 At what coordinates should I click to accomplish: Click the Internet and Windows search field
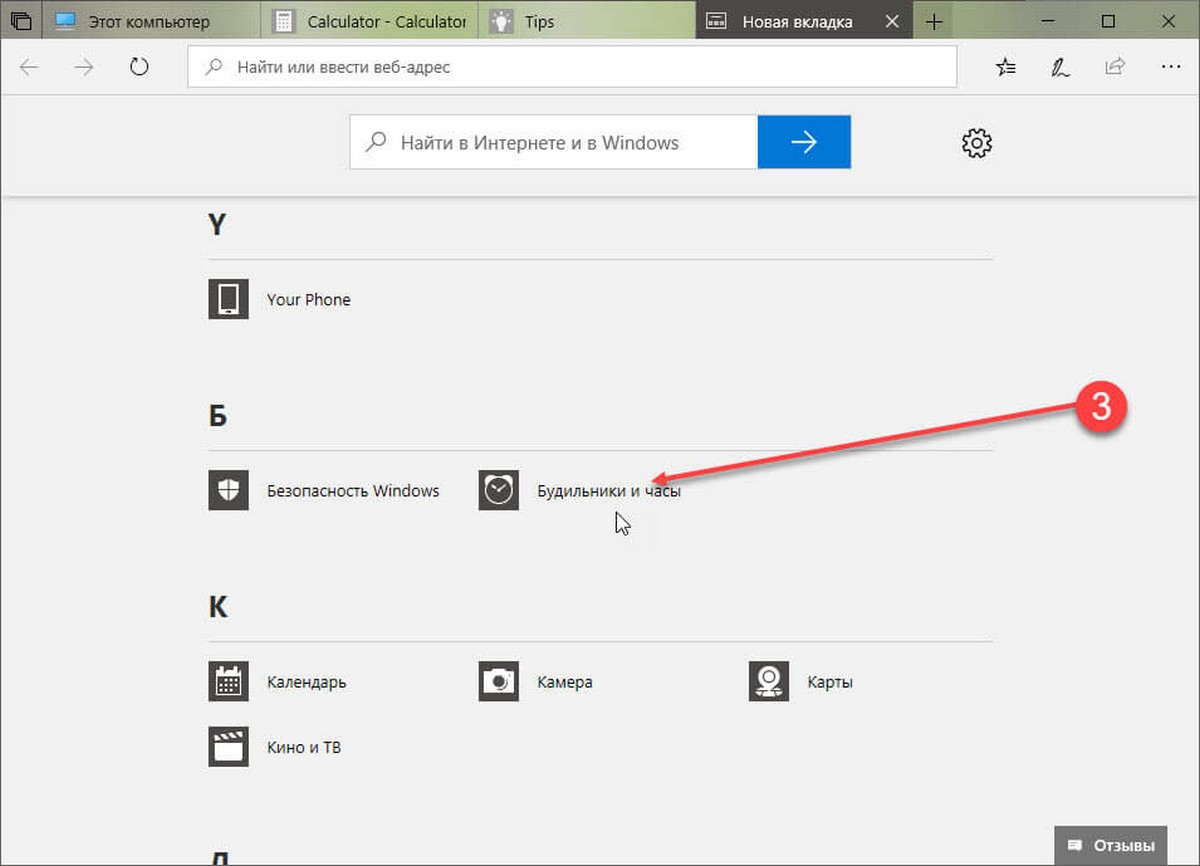pos(554,142)
